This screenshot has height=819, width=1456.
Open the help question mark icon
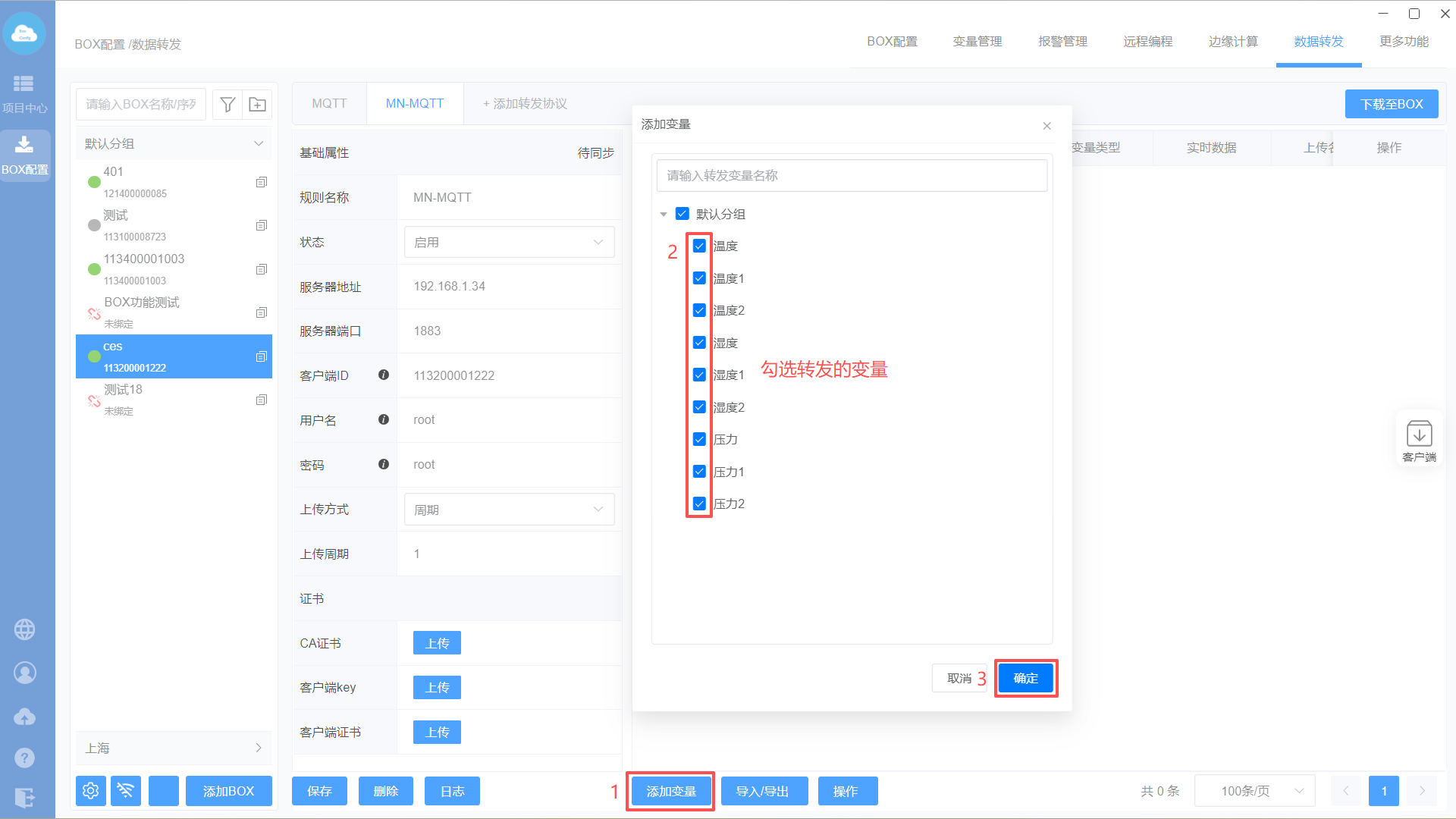tap(24, 758)
